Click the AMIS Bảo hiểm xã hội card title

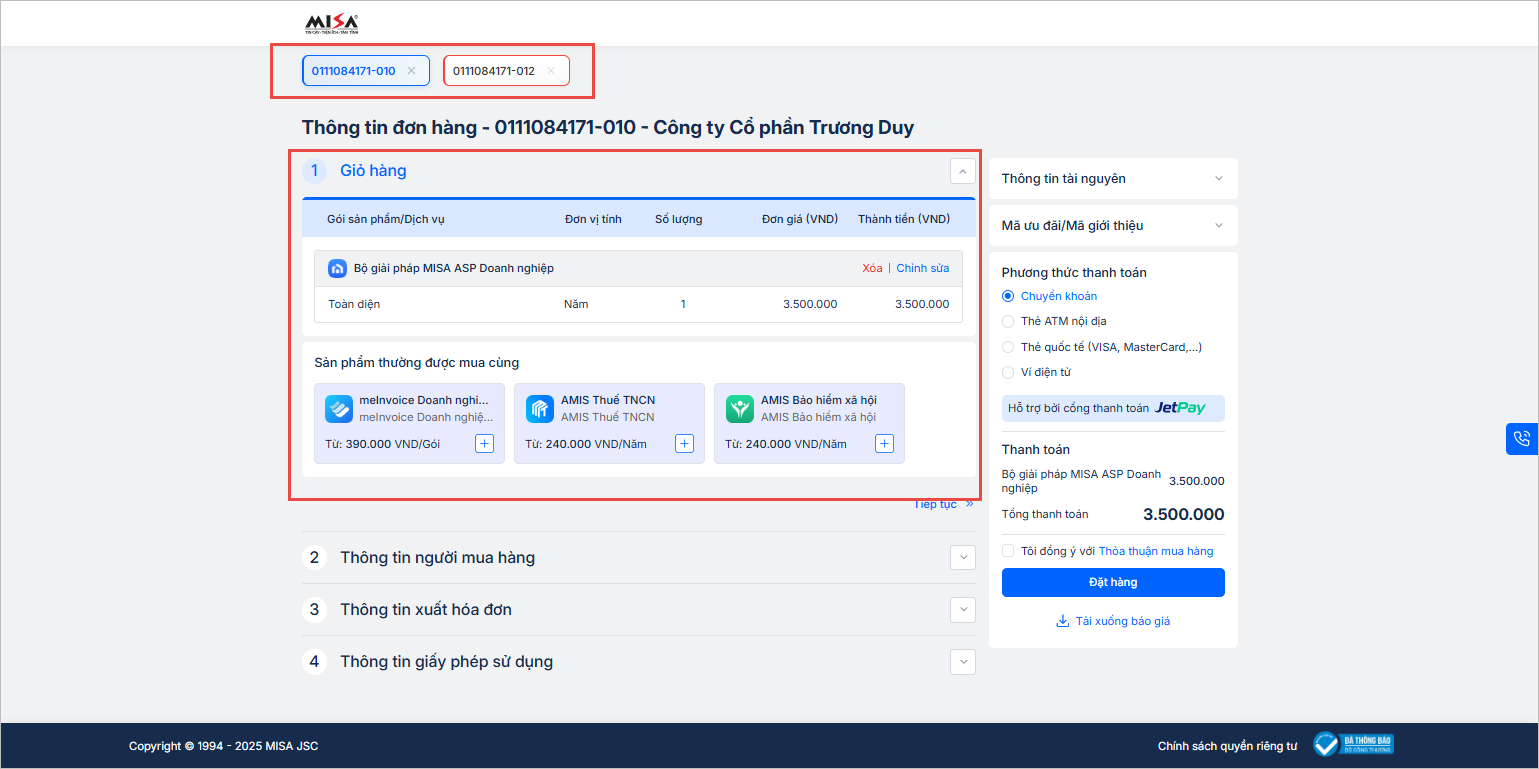click(x=819, y=400)
